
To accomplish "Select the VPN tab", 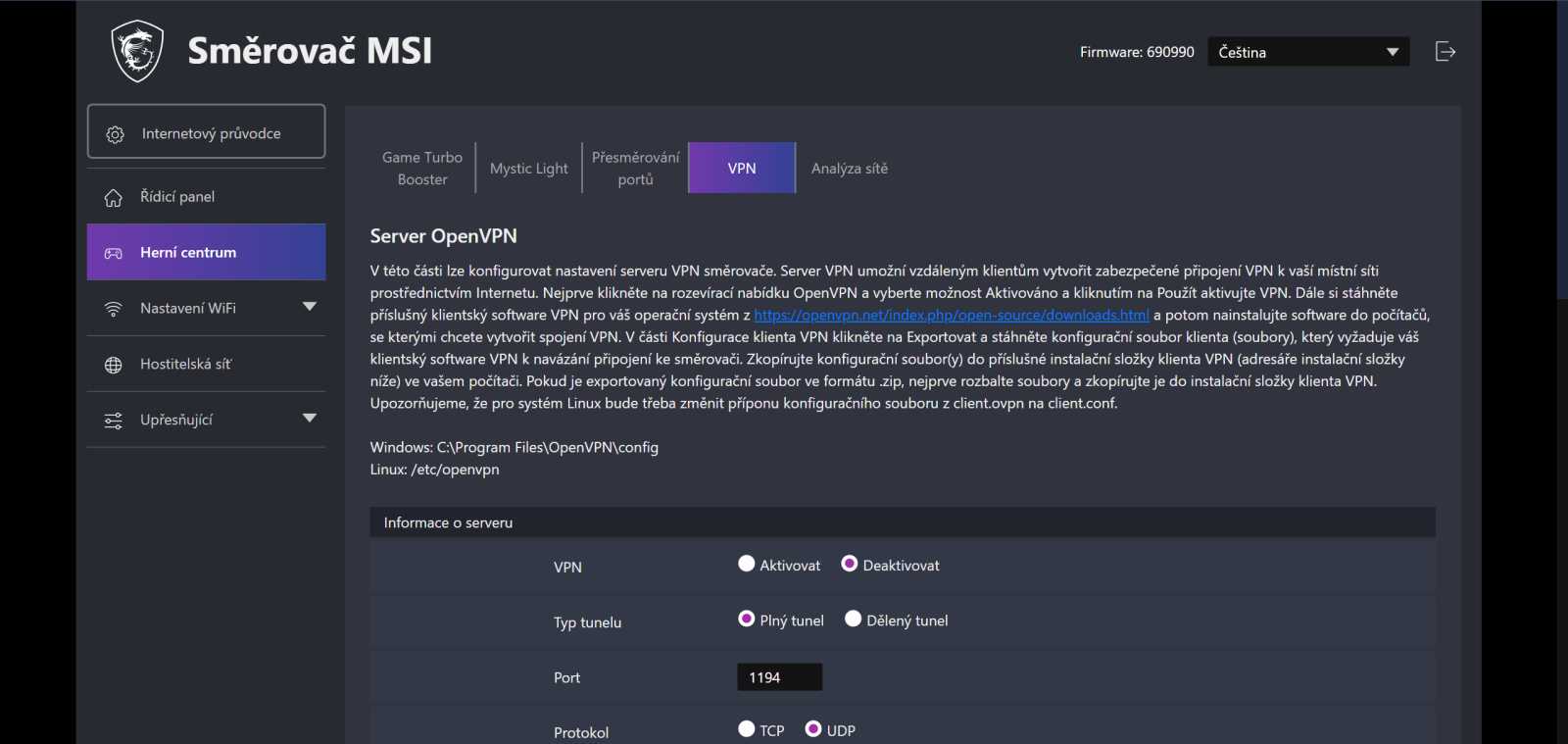I will point(742,169).
